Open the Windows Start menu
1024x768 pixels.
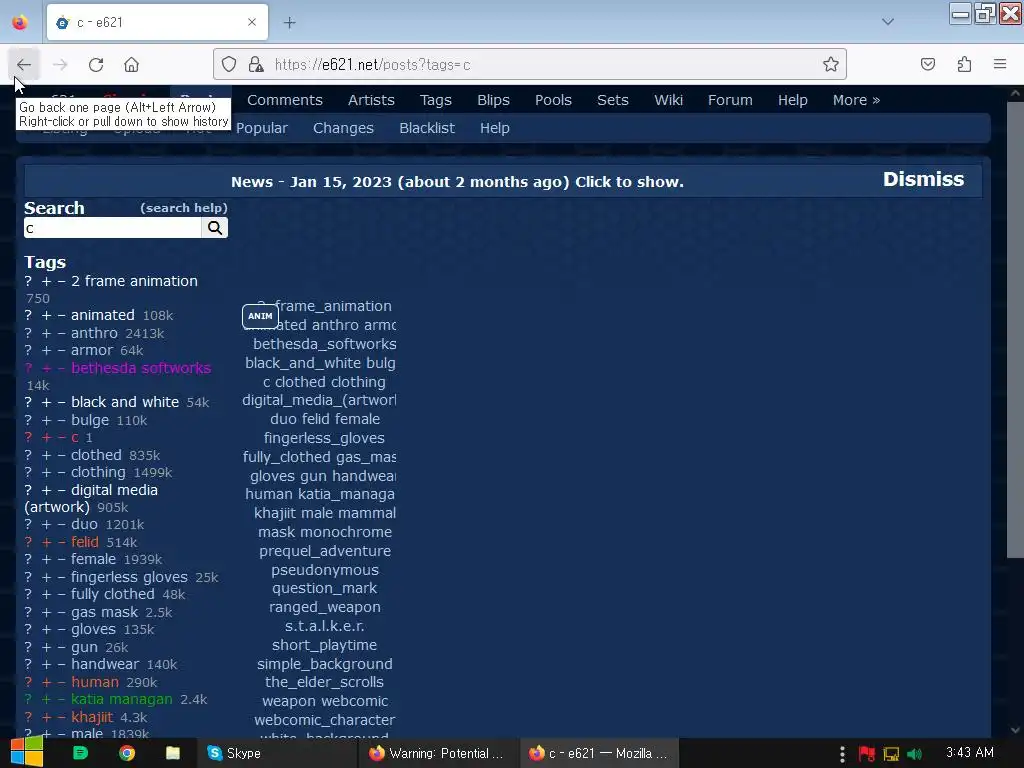tap(27, 753)
